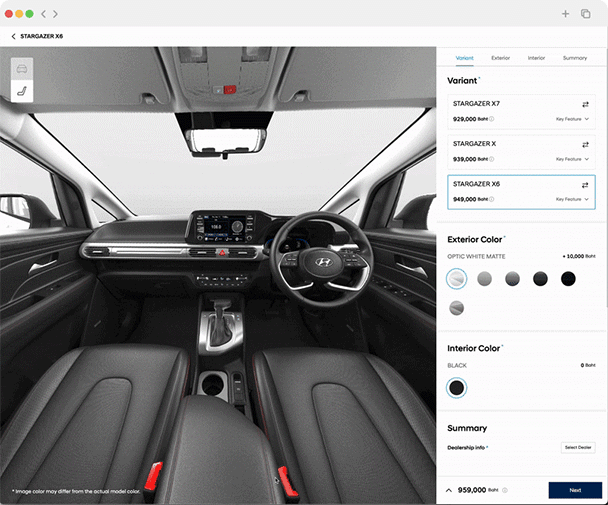The height and width of the screenshot is (505, 608).
Task: Click the Next button
Action: click(575, 490)
